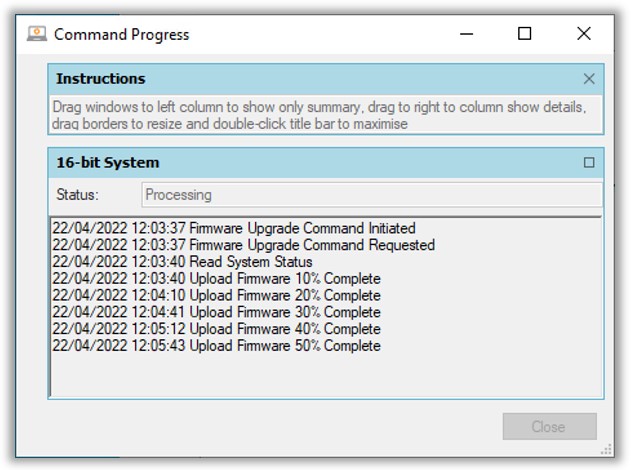
Task: Click the Upload Firmware 40% Complete line
Action: pyautogui.click(x=216, y=329)
